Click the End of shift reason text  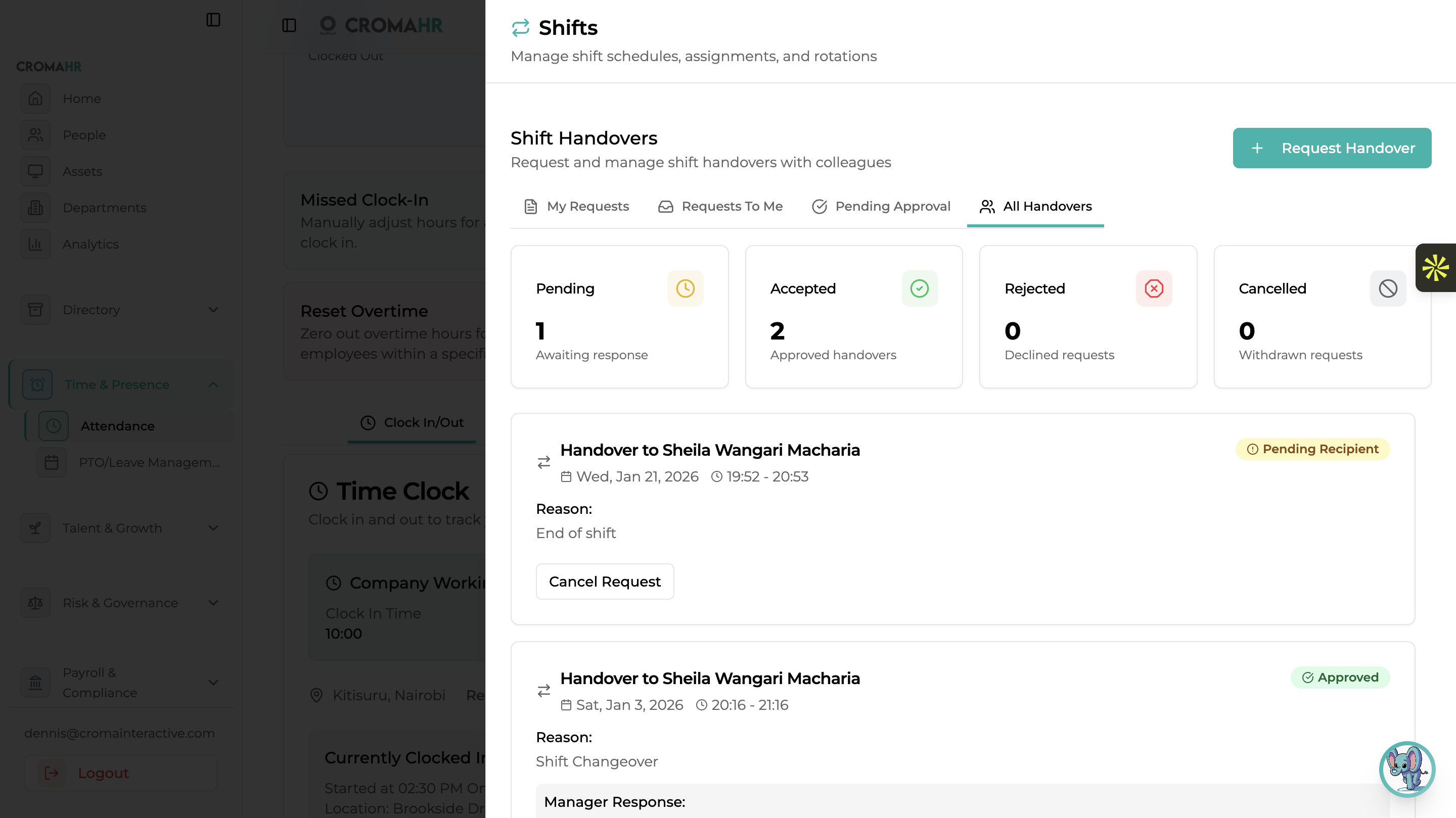[x=575, y=533]
